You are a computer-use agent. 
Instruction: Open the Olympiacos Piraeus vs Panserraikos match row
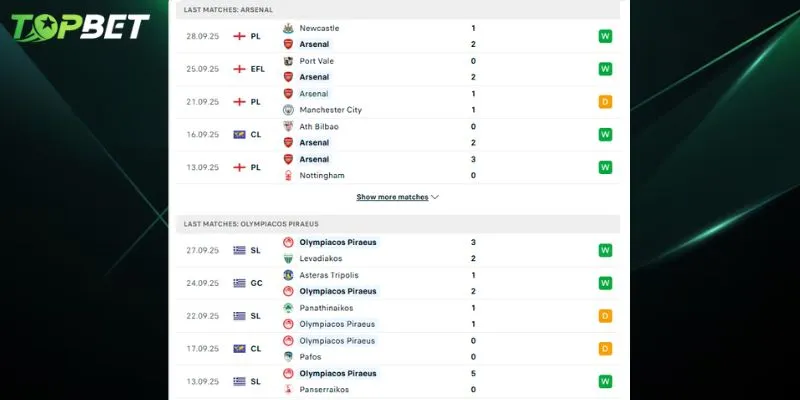398,381
